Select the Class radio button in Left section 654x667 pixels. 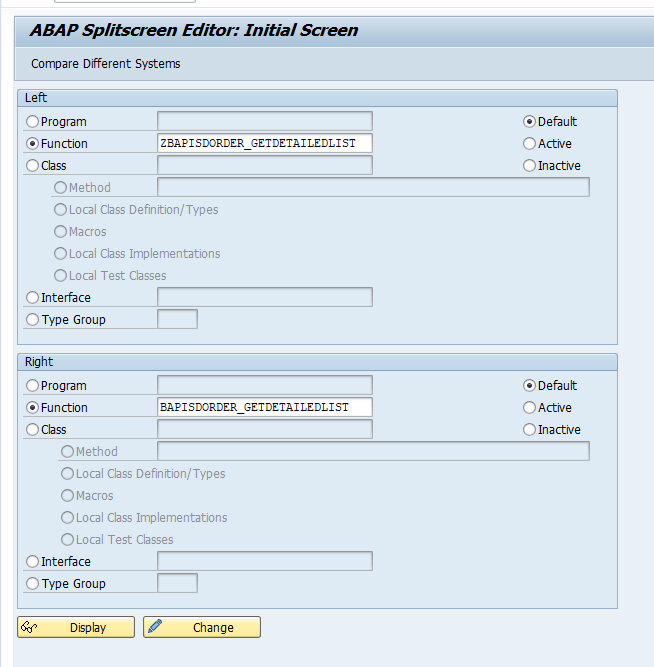(x=33, y=166)
